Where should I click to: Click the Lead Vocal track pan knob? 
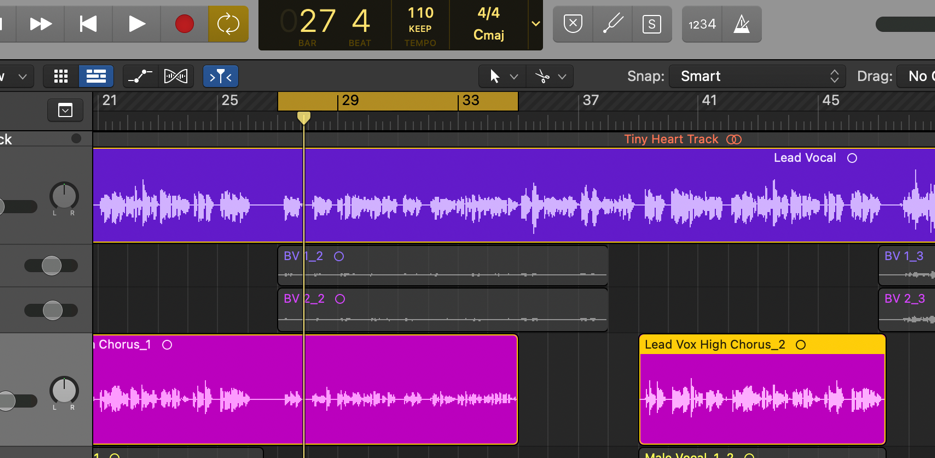coord(64,195)
